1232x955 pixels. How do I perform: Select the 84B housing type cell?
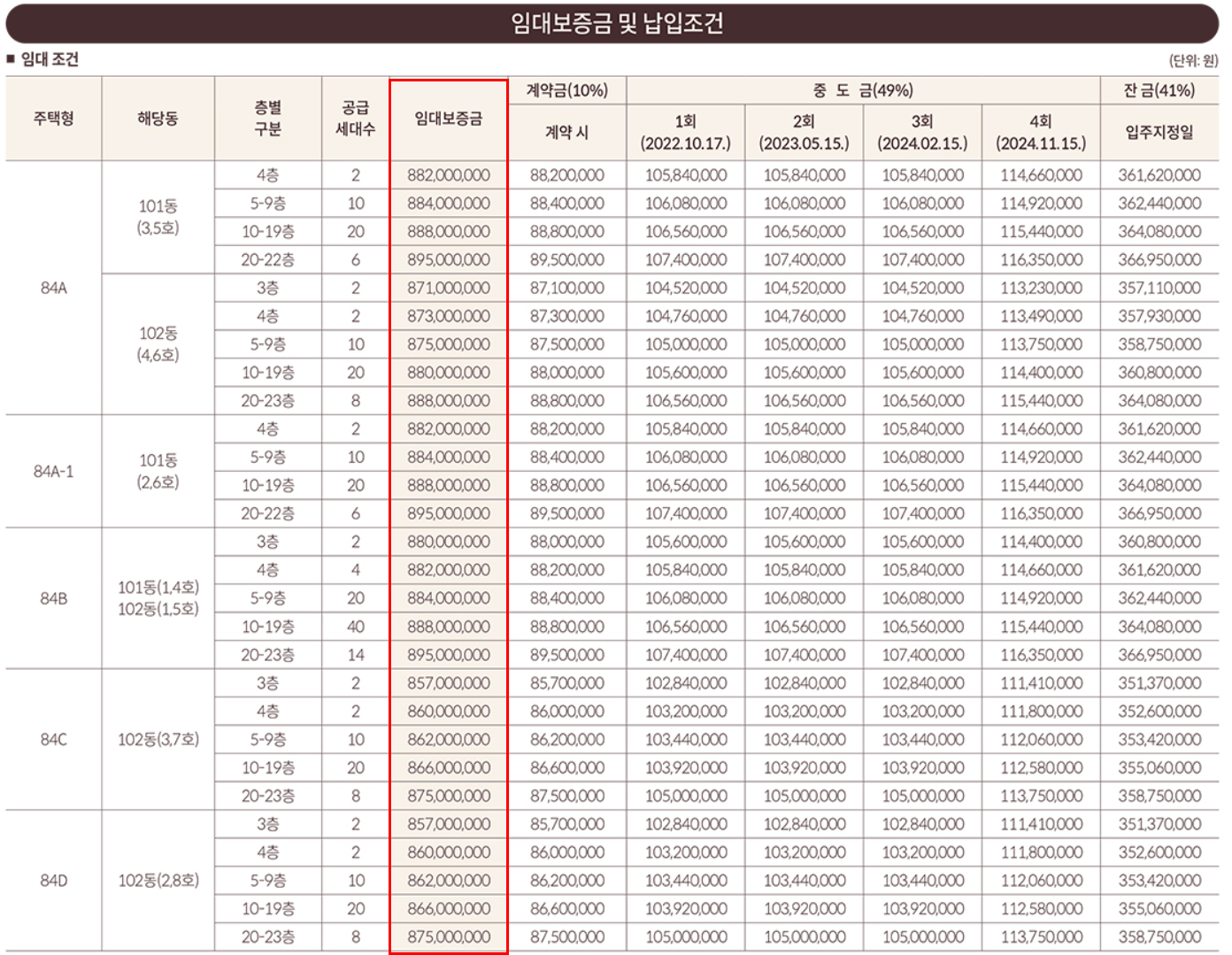[53, 598]
